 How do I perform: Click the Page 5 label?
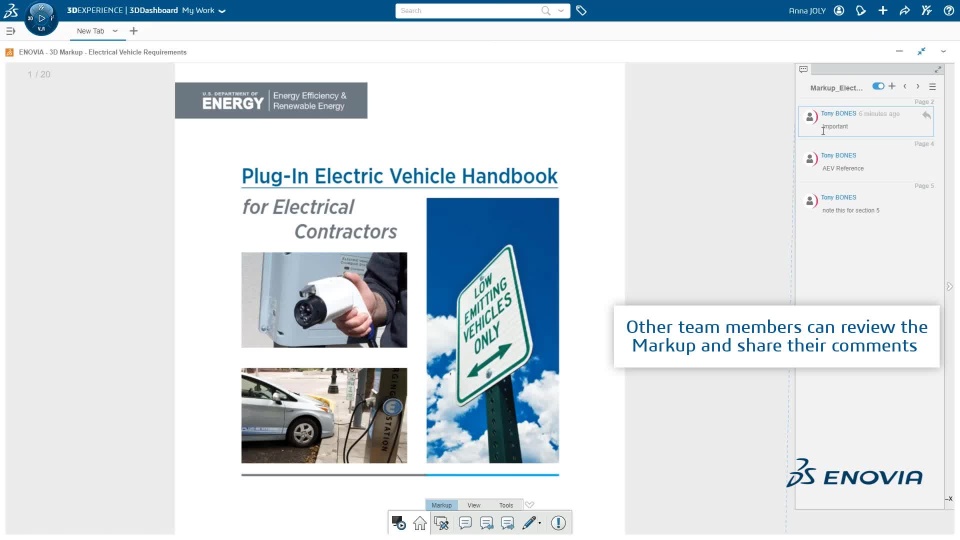click(924, 186)
